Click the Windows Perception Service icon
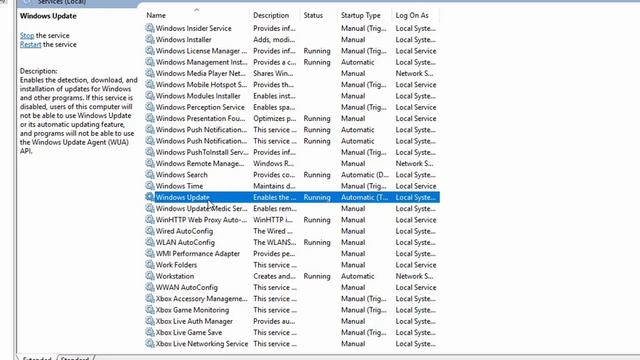 150,107
